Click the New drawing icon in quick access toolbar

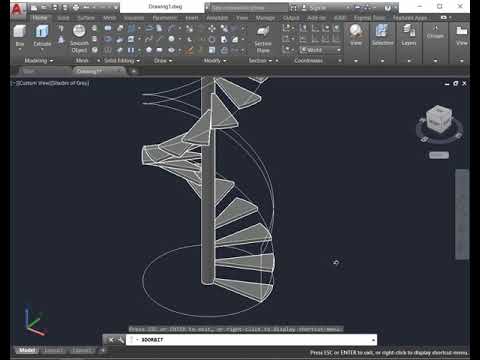[34, 7]
